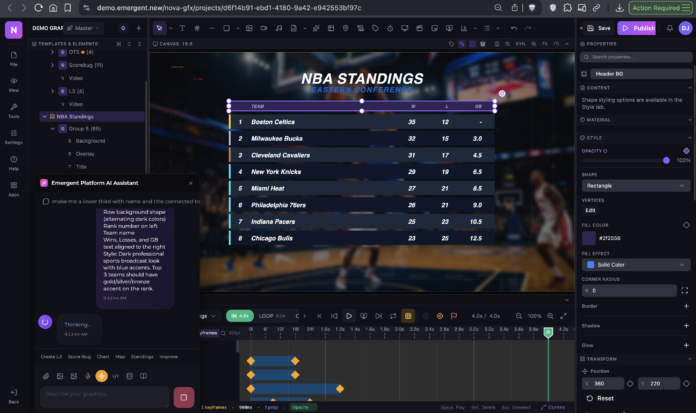Adjust the opacity slider handle
The height and width of the screenshot is (413, 696).
(x=666, y=160)
